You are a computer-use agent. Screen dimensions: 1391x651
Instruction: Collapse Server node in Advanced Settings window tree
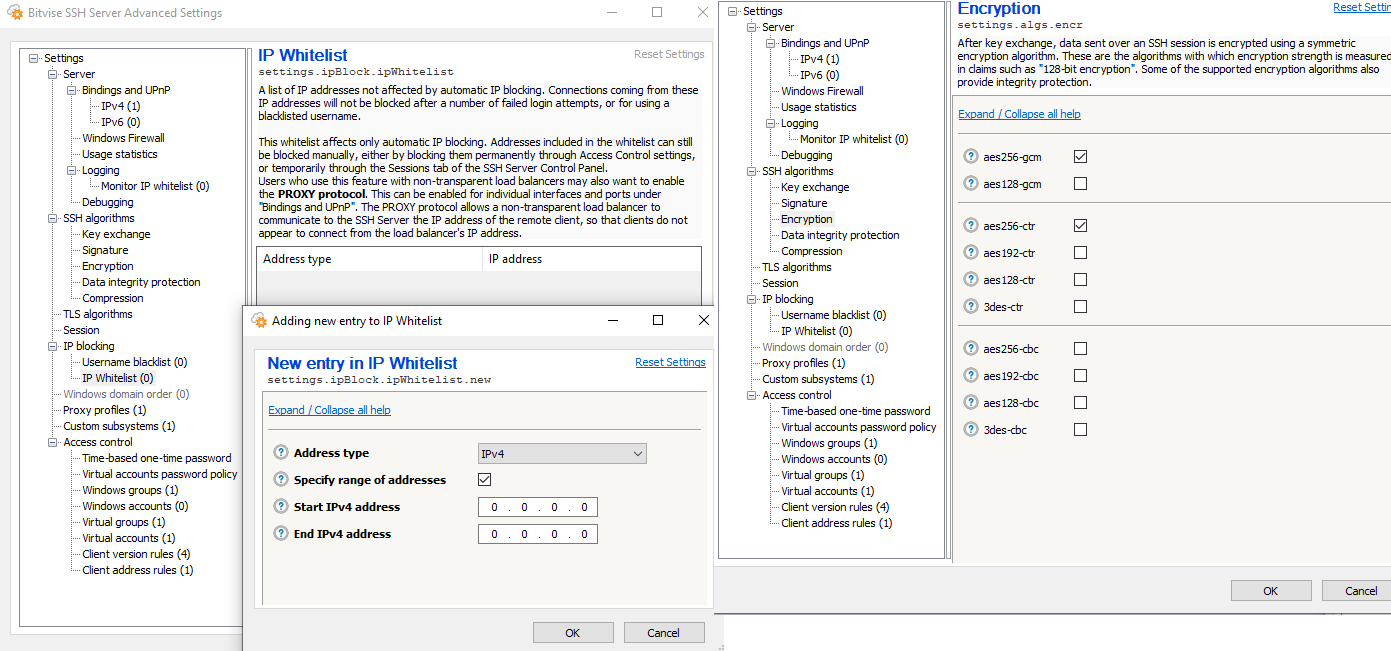(53, 74)
